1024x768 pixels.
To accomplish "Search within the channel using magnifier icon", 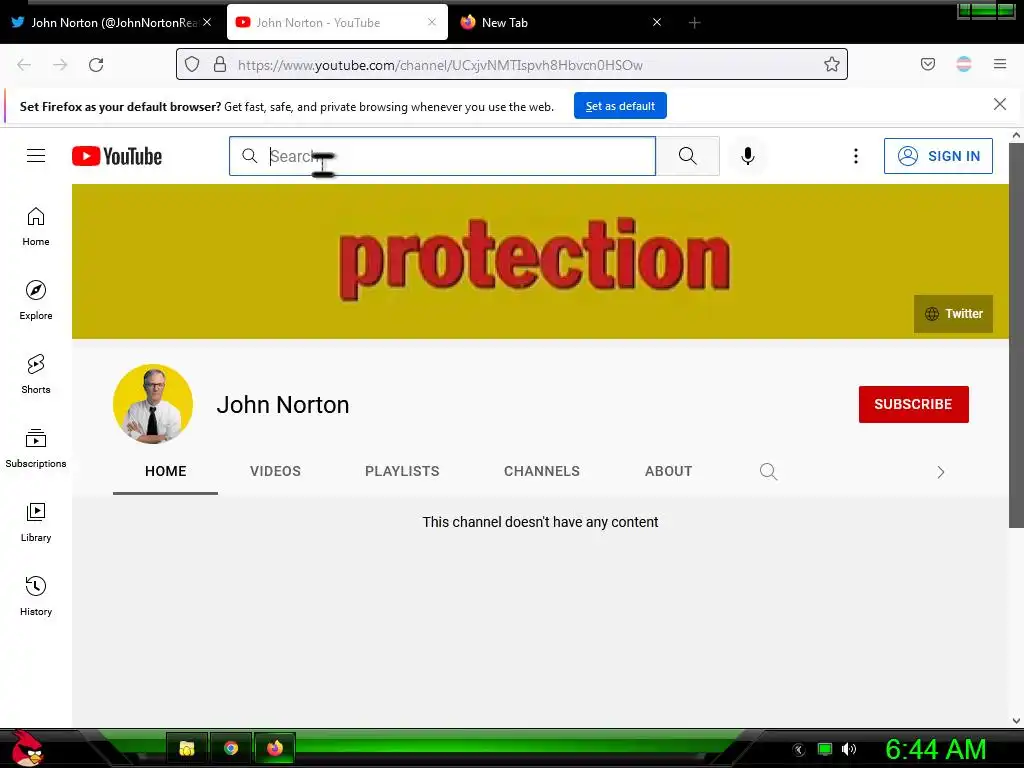I will pyautogui.click(x=768, y=472).
